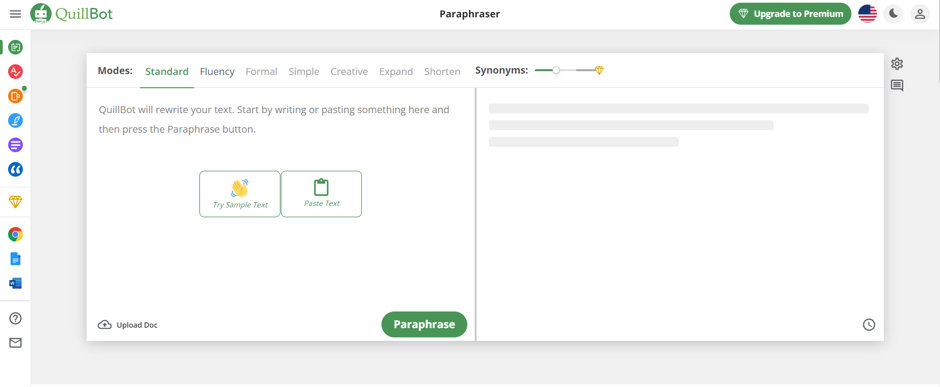Open the hamburger navigation menu
This screenshot has height=387, width=940.
point(15,14)
